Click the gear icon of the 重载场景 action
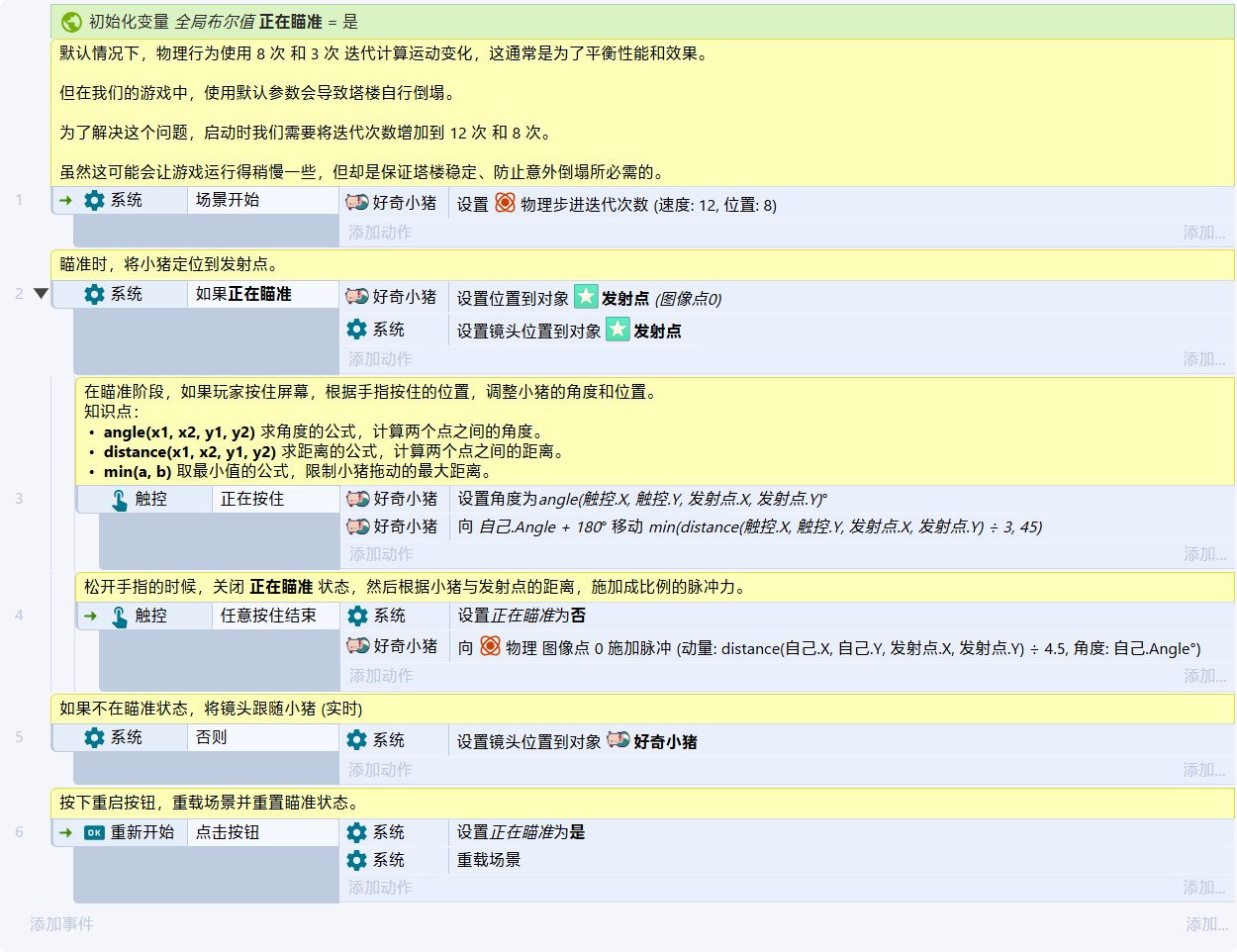Image resolution: width=1237 pixels, height=952 pixels. coord(357,860)
